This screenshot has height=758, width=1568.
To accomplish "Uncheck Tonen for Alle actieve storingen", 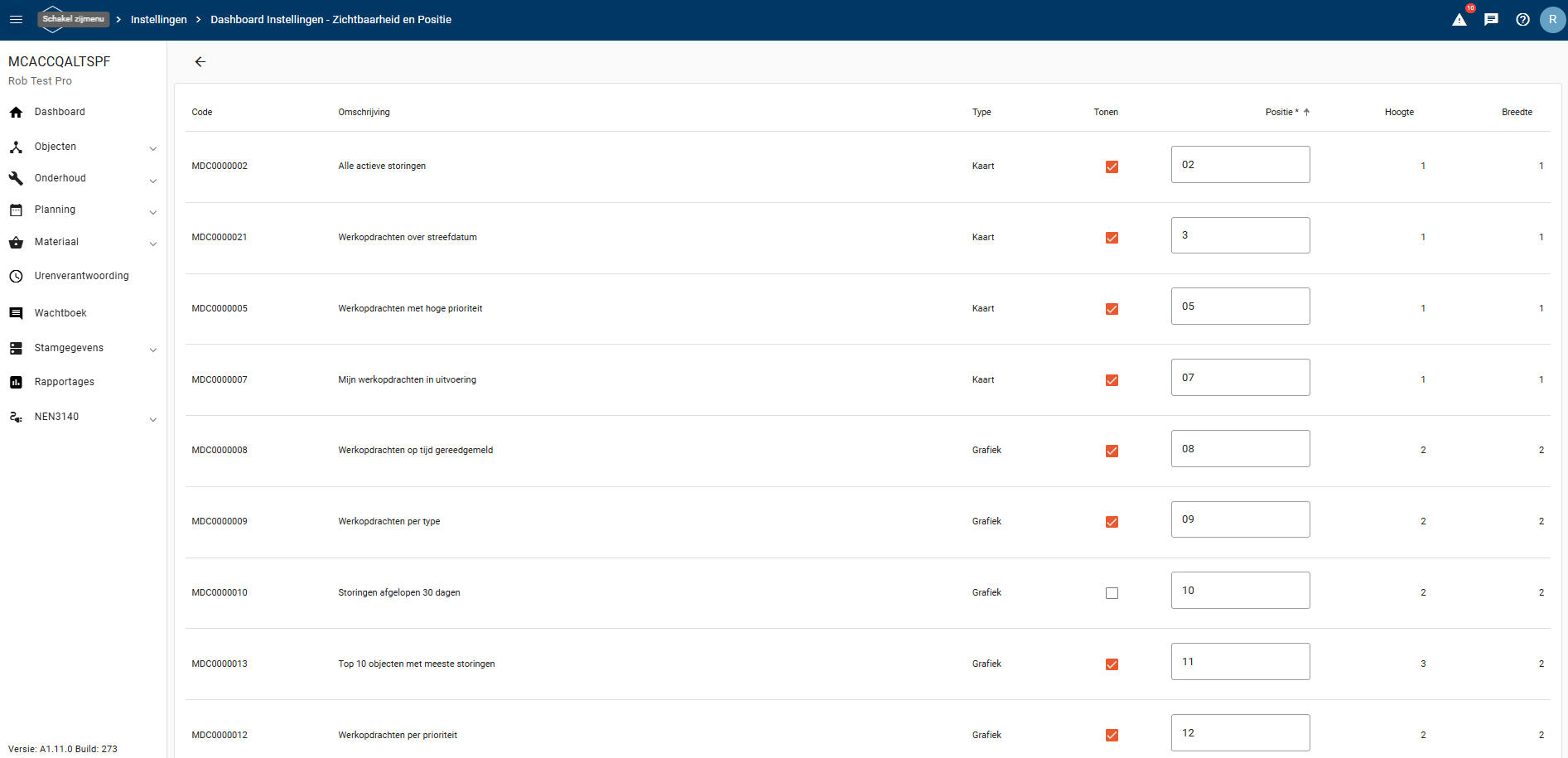I will pyautogui.click(x=1112, y=167).
